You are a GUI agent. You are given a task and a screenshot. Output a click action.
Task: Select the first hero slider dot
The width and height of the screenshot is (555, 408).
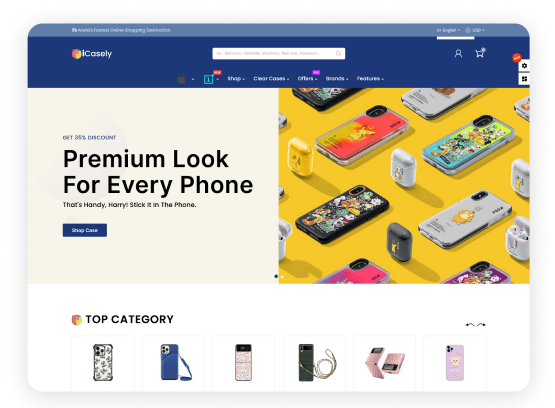276,276
